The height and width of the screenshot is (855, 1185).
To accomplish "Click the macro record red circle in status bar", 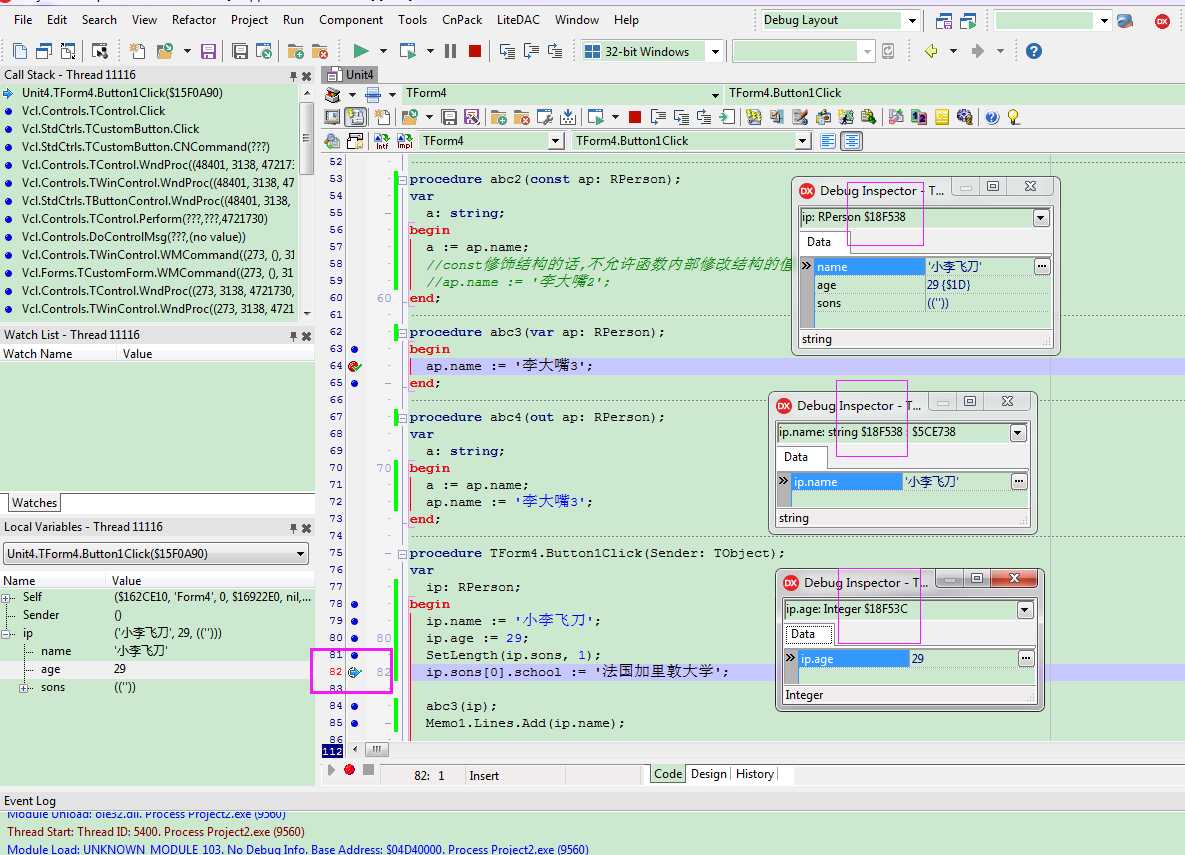I will click(349, 770).
